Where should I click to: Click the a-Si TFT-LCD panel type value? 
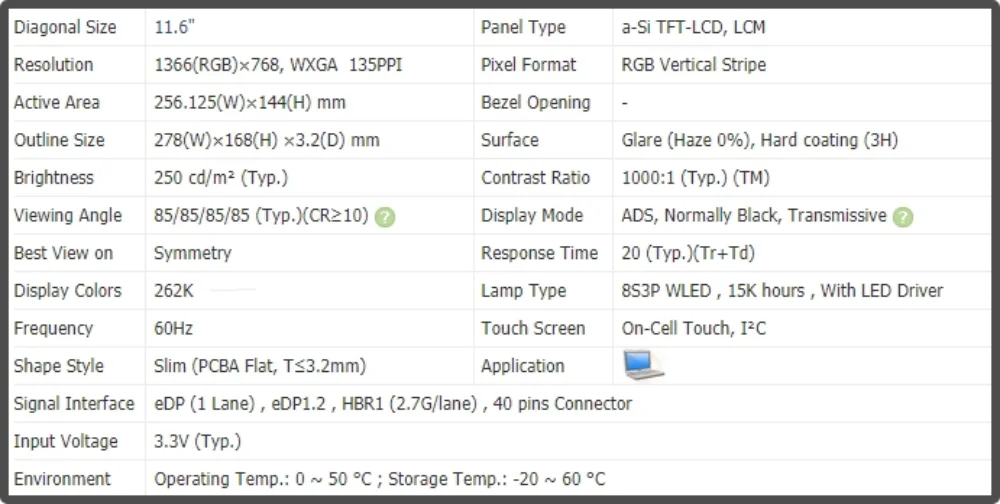(693, 27)
